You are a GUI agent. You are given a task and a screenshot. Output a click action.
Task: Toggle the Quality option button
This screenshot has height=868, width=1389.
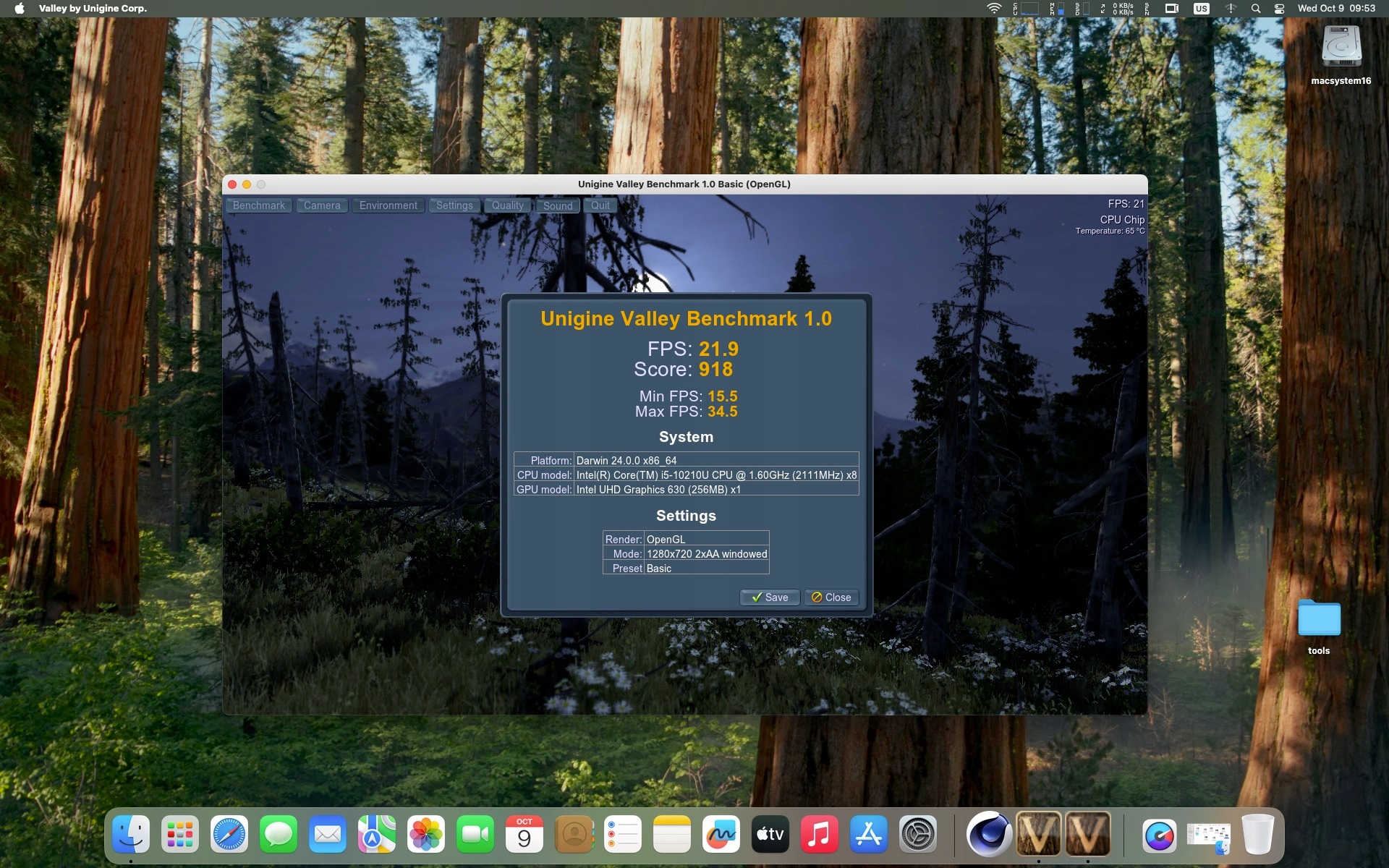click(x=508, y=205)
